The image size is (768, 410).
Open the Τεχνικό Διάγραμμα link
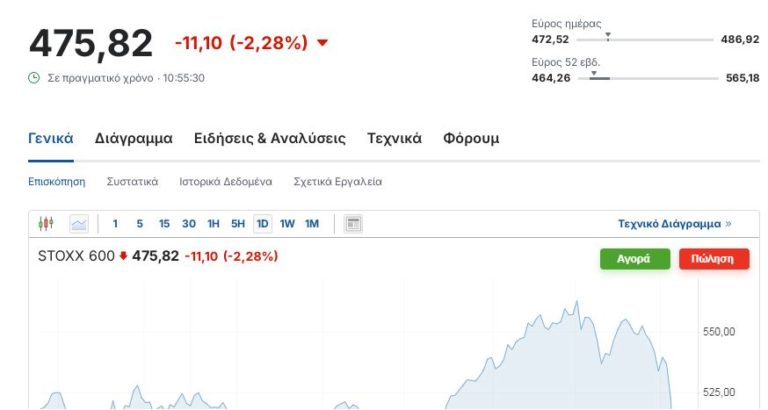click(674, 224)
